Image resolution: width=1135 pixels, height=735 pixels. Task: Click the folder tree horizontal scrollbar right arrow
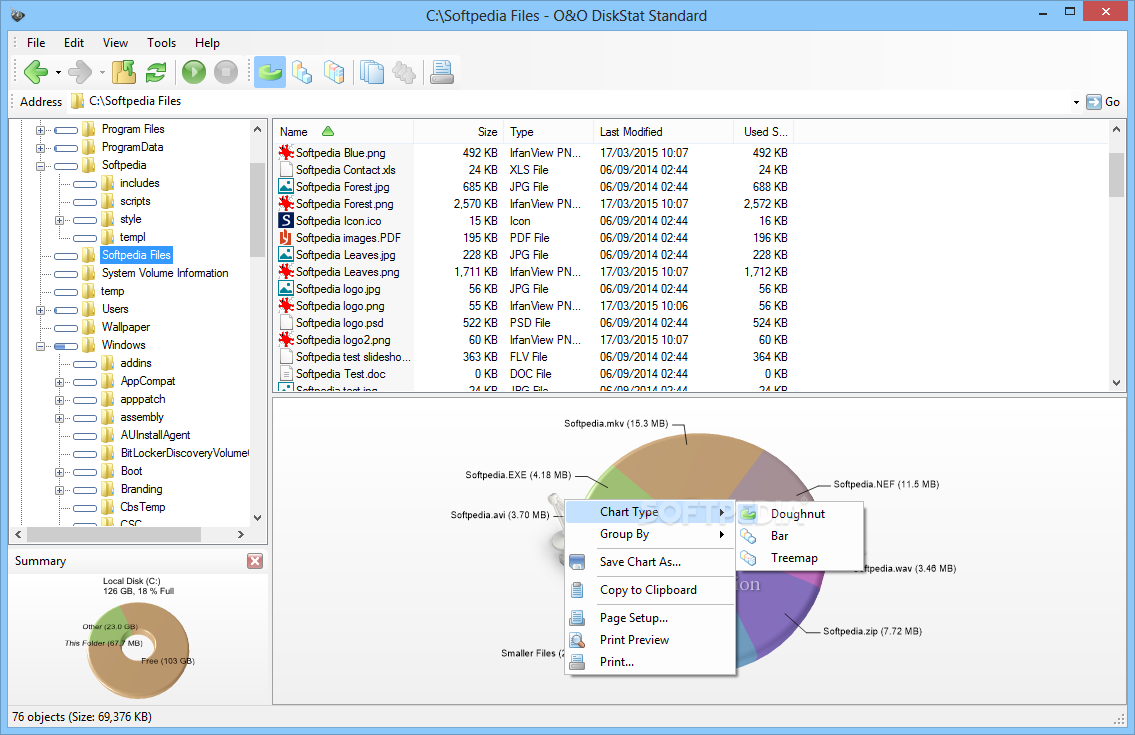click(241, 534)
